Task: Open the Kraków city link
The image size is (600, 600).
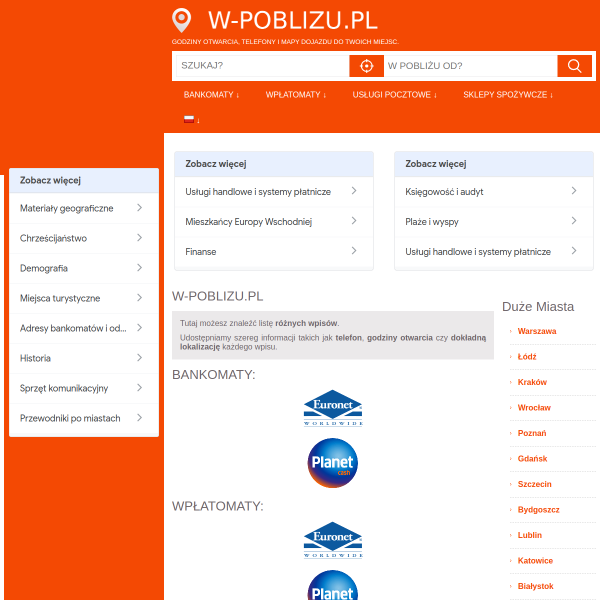Action: 532,382
